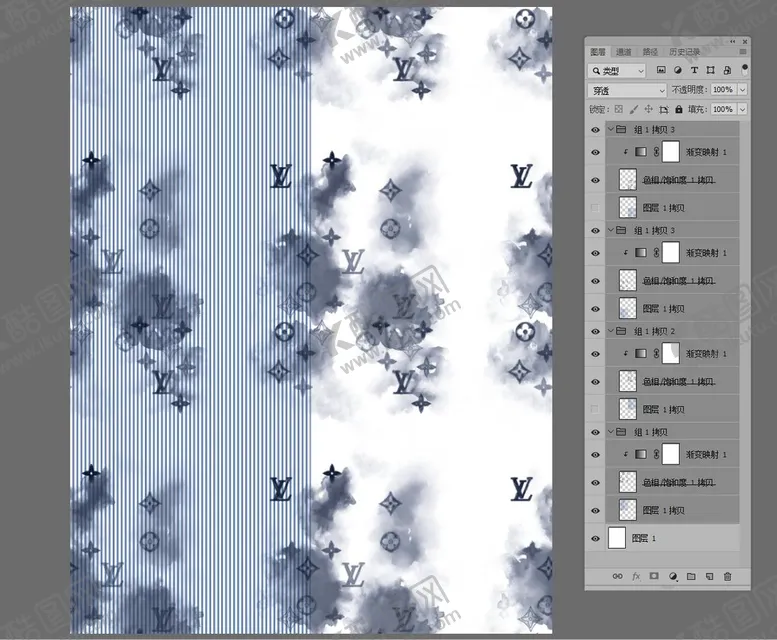Collapse panel with double-arrow icon
The height and width of the screenshot is (640, 777).
[733, 42]
